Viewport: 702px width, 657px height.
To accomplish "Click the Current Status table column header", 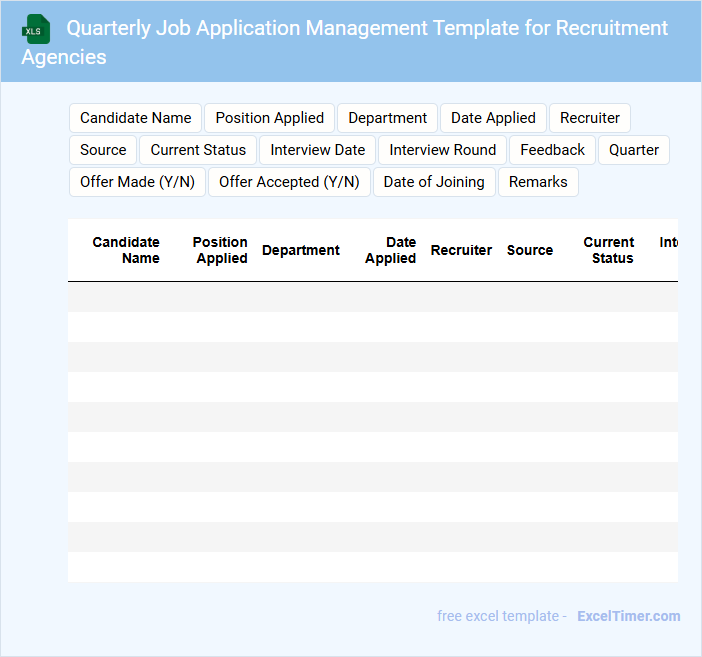I will tap(609, 250).
